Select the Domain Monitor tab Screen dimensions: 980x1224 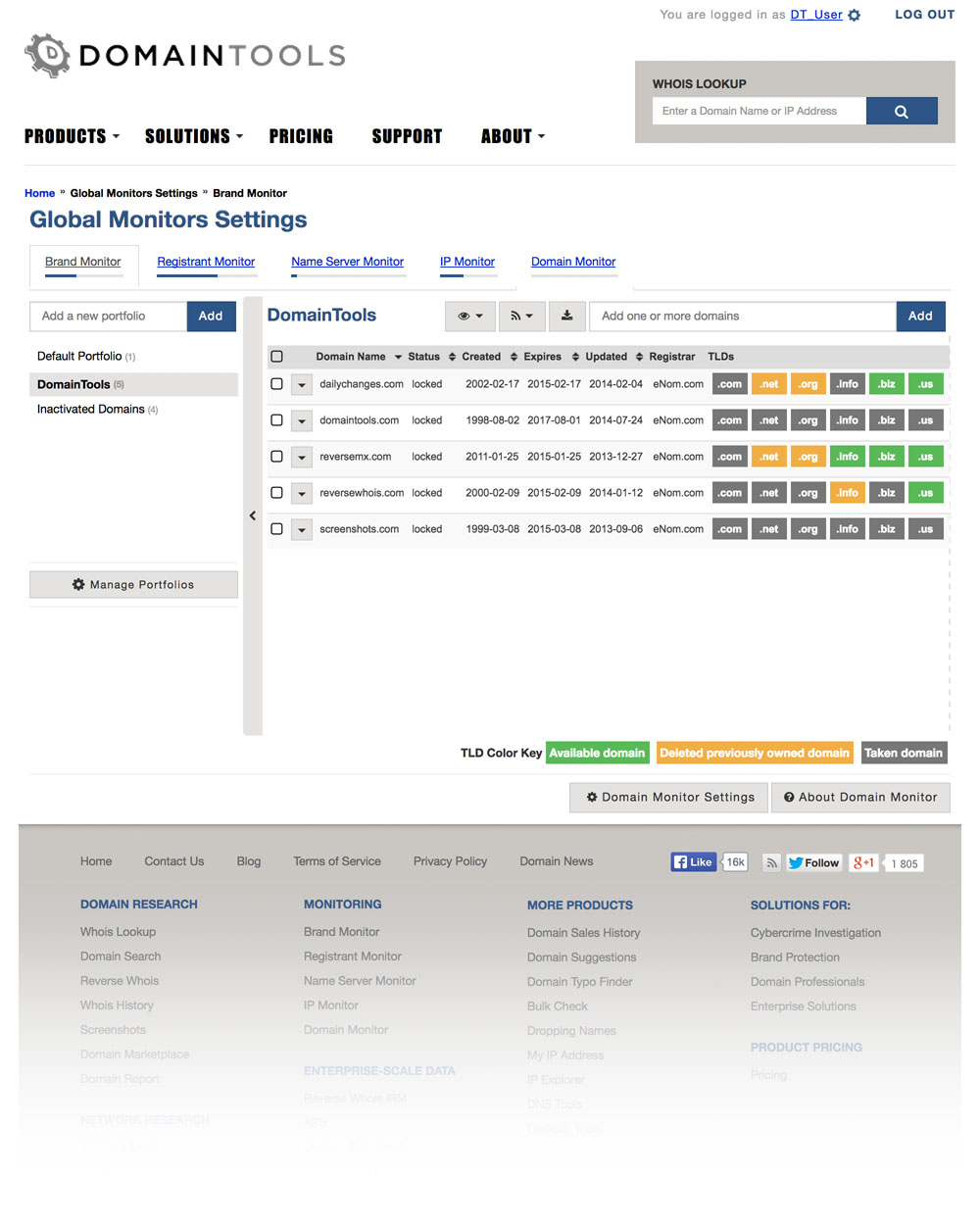coord(573,262)
